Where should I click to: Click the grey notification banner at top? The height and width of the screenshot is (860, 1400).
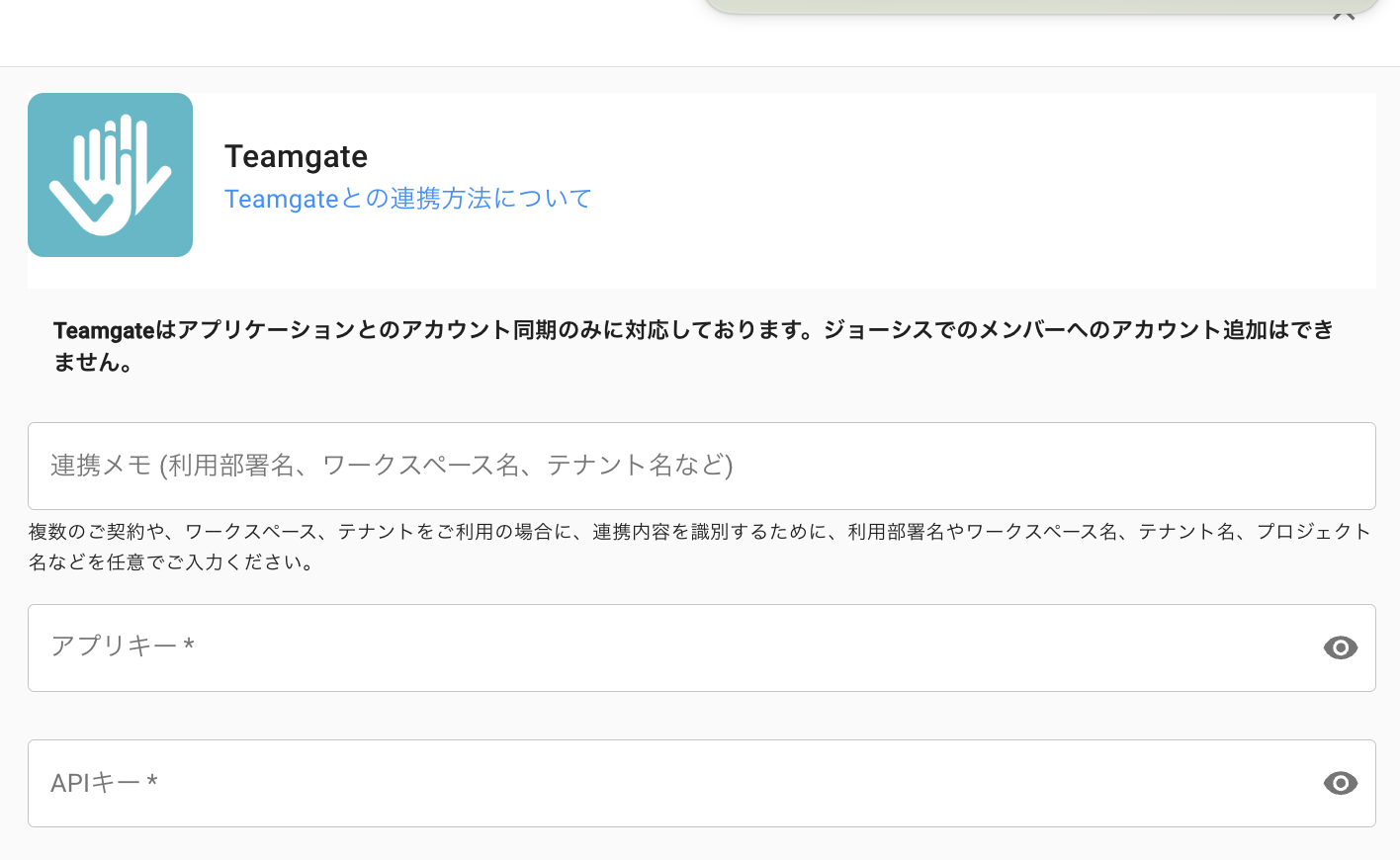click(x=1038, y=6)
